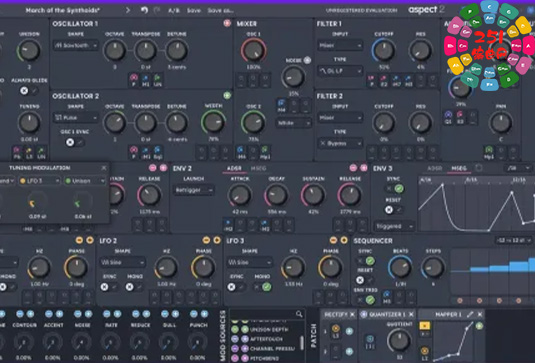
Task: Switch ENV 3 to the ADSR tab
Action: pyautogui.click(x=434, y=168)
